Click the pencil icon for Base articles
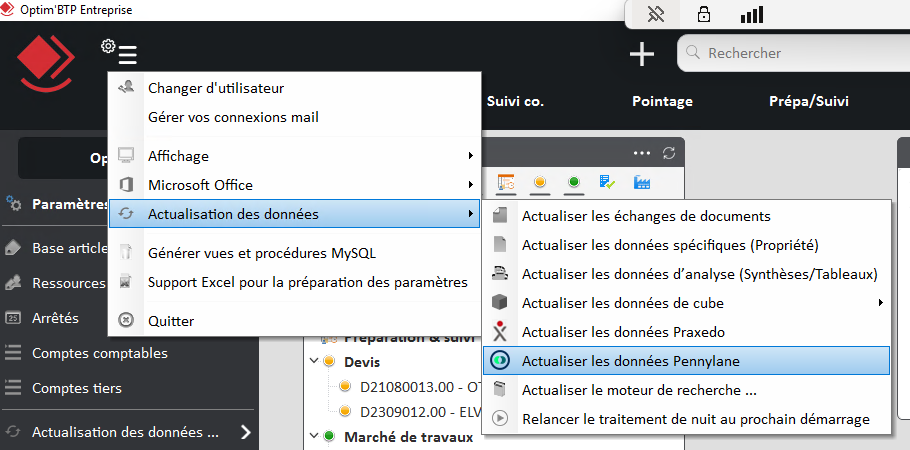This screenshot has height=450, width=910. click(13, 248)
